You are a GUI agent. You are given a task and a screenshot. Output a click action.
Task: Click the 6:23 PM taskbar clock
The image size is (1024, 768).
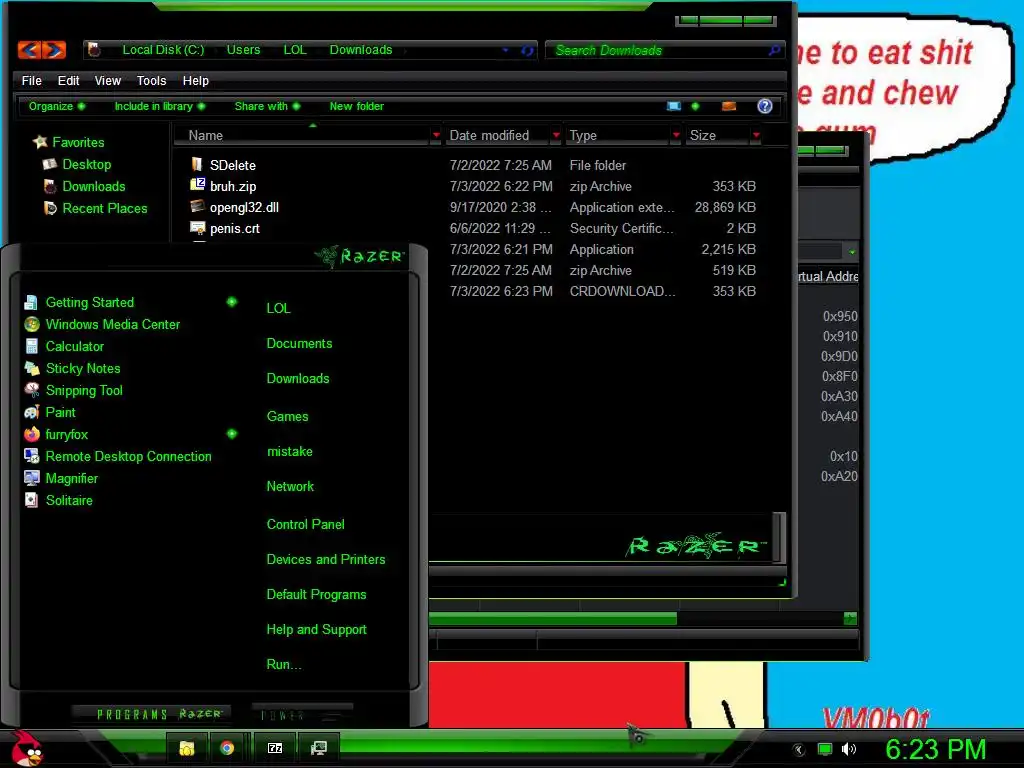(x=935, y=749)
